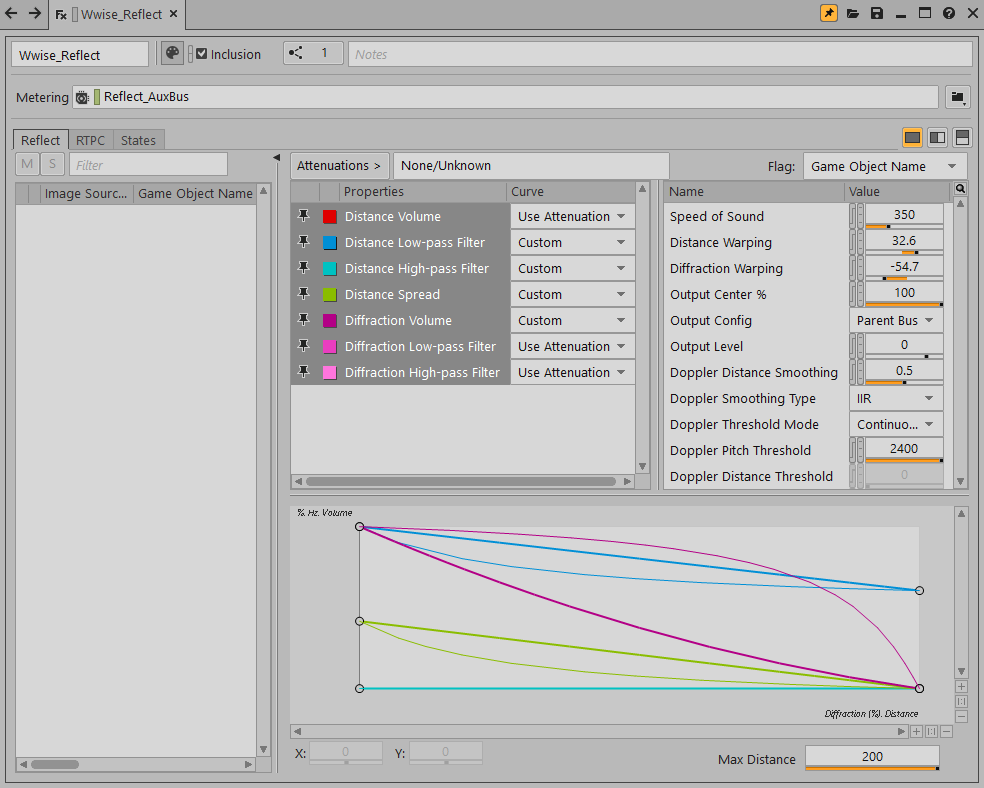
Task: Open the Distance Volume curve dropdown
Action: pos(571,216)
